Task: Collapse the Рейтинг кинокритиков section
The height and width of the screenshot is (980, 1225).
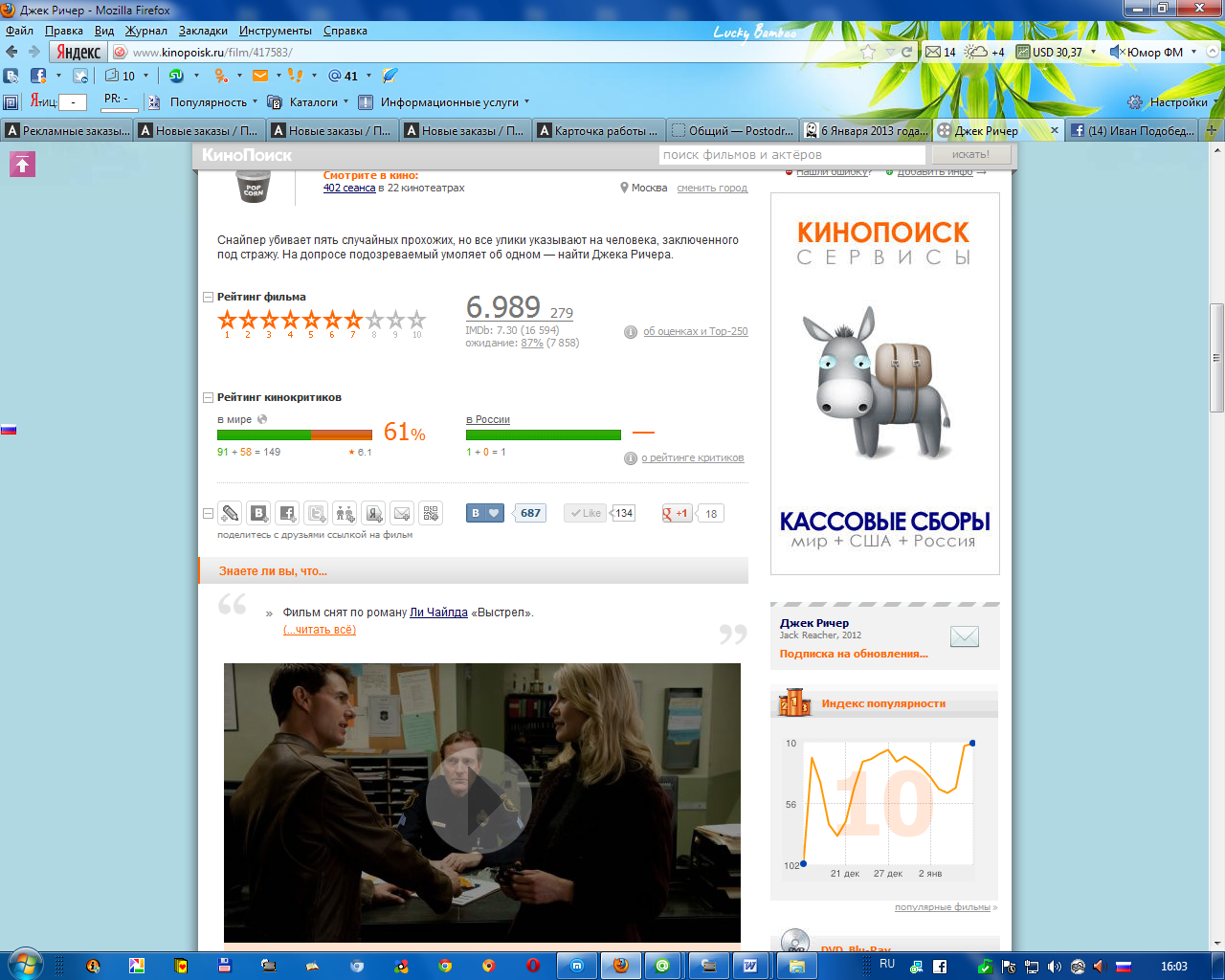Action: pyautogui.click(x=208, y=398)
